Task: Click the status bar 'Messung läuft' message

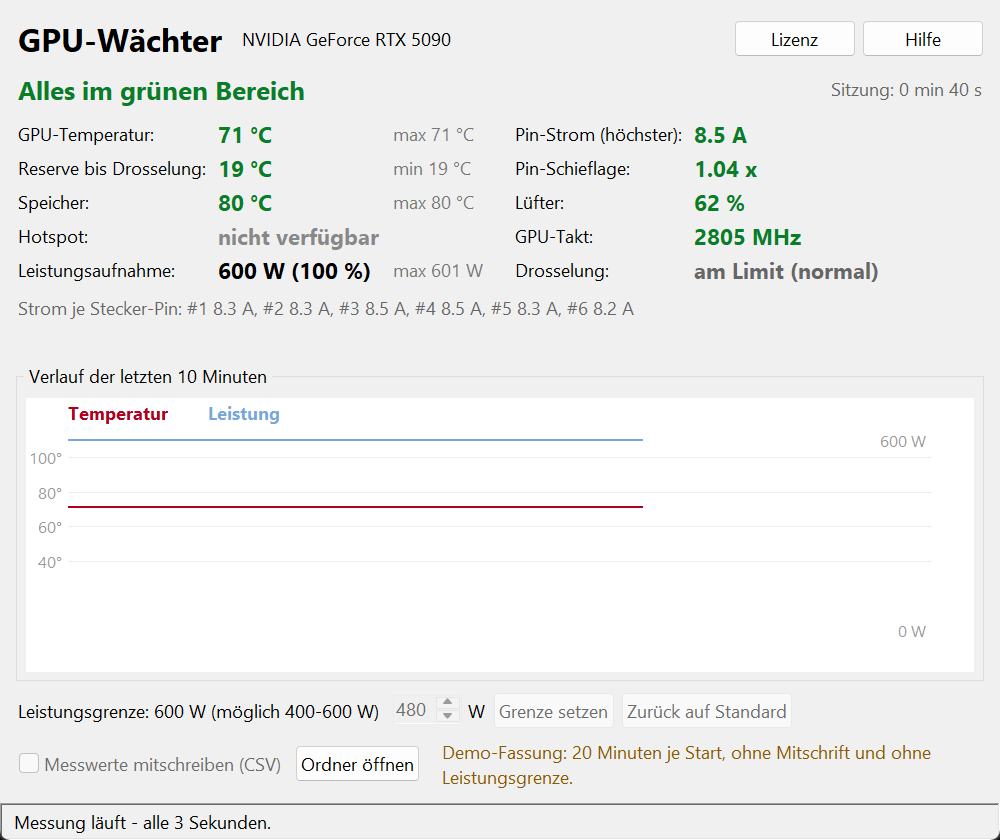Action: tap(143, 823)
